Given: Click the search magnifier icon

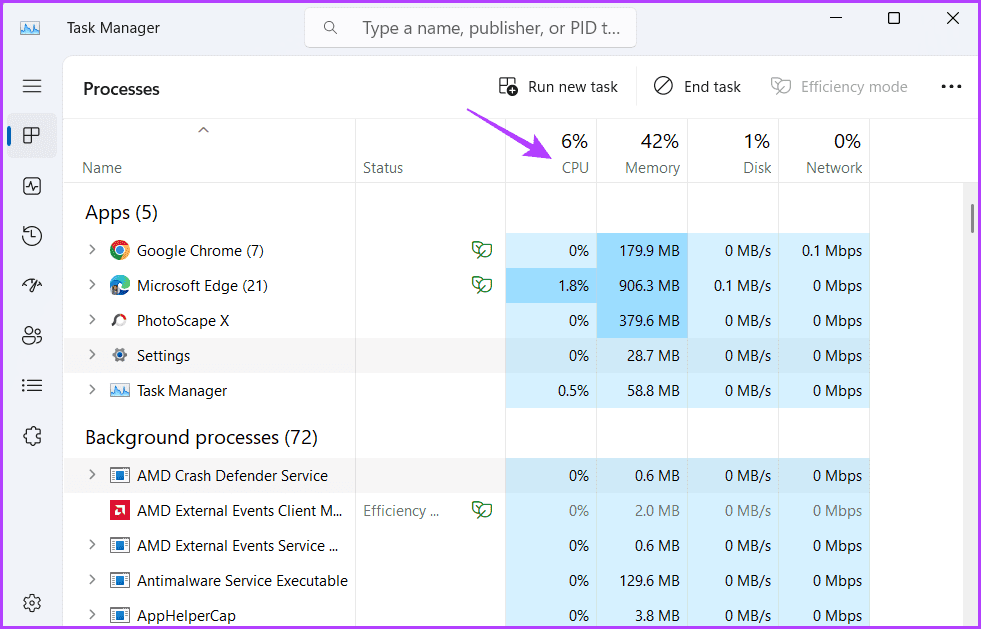Looking at the screenshot, I should coord(330,28).
